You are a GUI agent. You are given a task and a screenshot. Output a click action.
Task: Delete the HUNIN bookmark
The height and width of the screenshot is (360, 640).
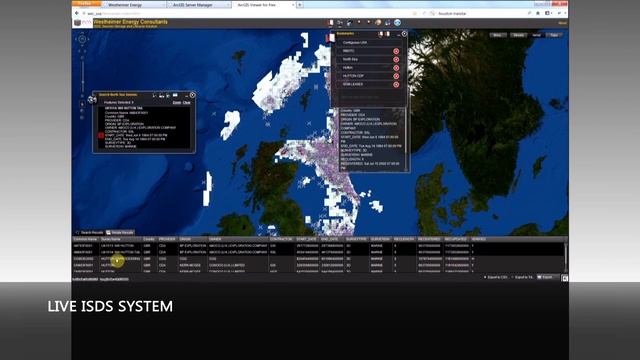[396, 68]
